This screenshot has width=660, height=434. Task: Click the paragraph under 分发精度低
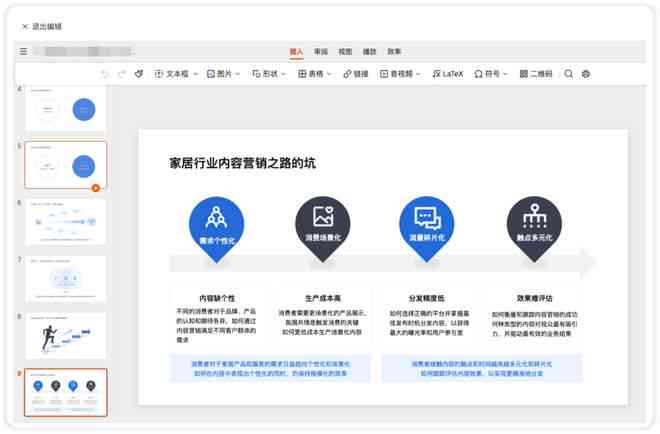point(429,323)
